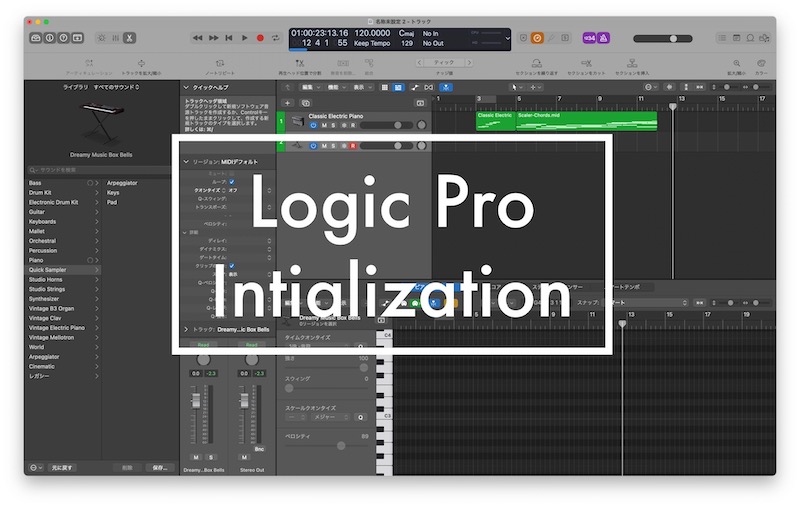Open the メジャー scale quantize dropdown
The image size is (800, 507).
331,417
